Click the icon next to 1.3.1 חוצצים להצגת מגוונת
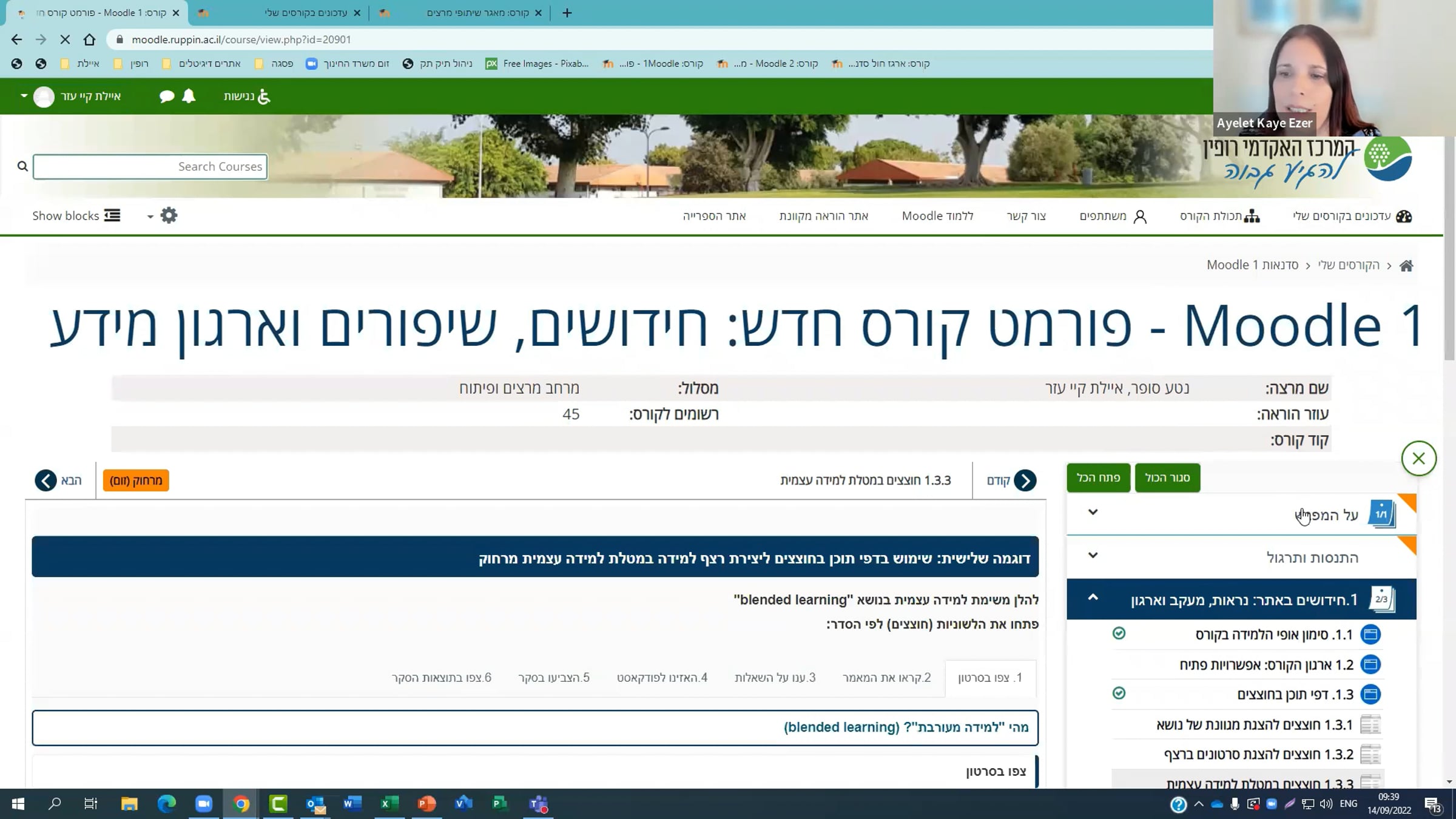Image resolution: width=1456 pixels, height=819 pixels. 1370,724
